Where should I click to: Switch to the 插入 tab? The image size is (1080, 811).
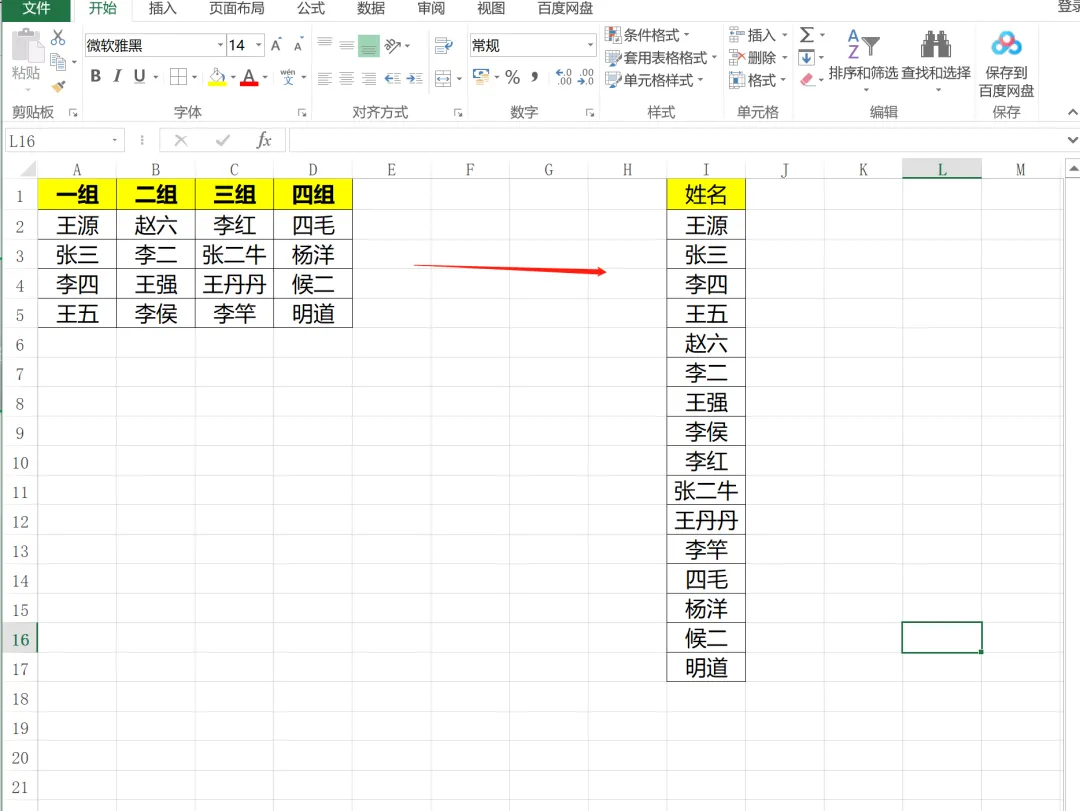[x=163, y=9]
